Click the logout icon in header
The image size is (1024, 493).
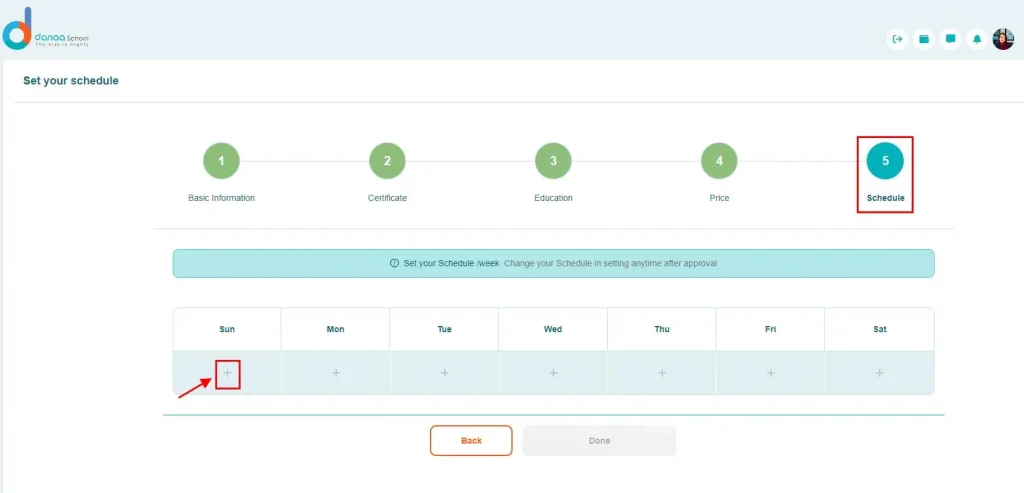(x=897, y=39)
